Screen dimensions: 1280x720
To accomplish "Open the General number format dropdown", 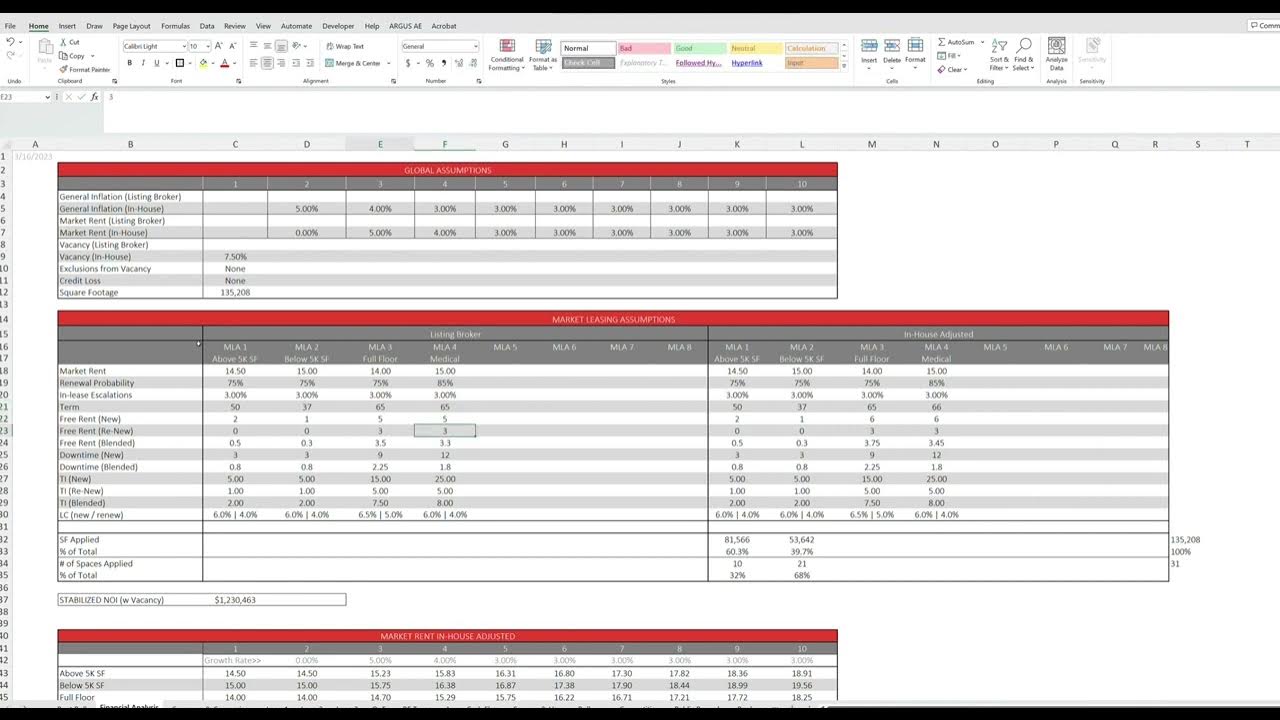I will click(x=475, y=46).
